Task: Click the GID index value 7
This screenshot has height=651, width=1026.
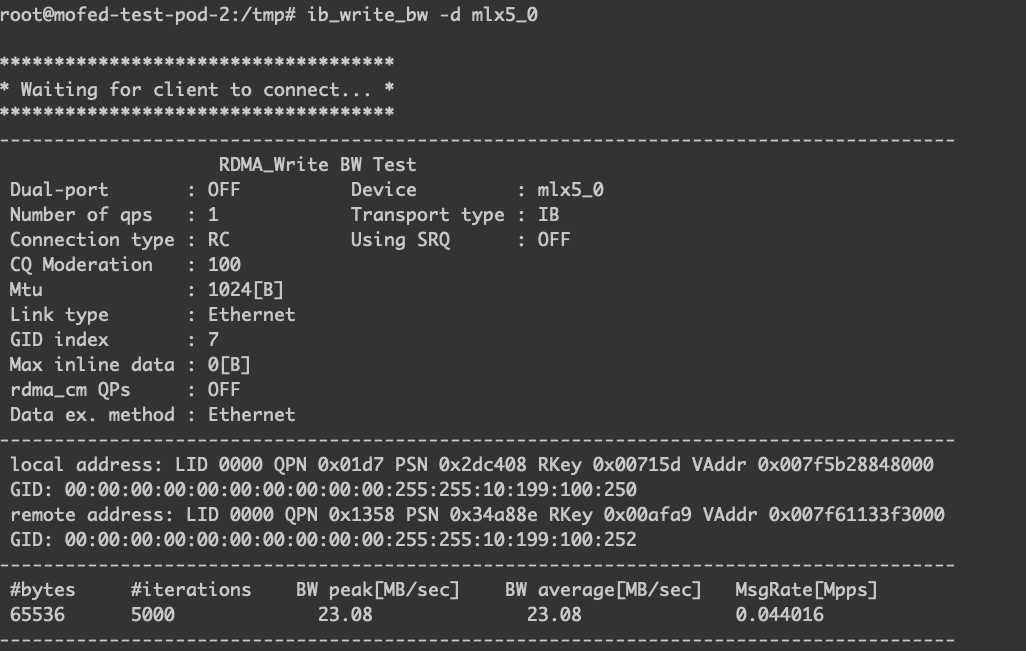Action: click(x=213, y=339)
